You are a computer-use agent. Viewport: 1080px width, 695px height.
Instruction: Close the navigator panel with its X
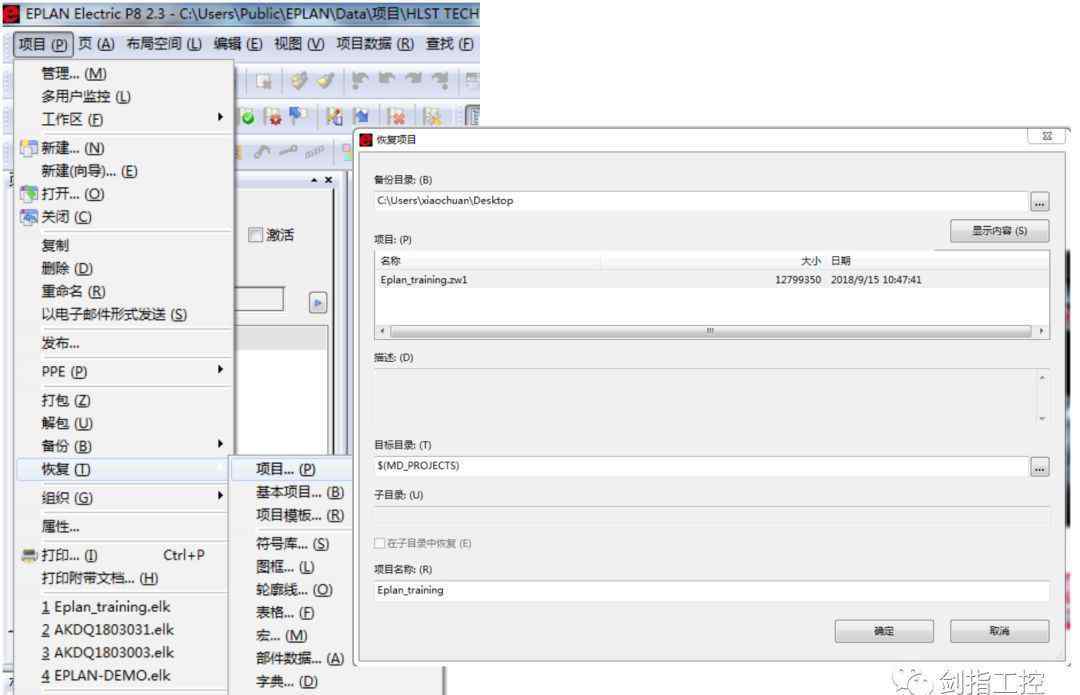(x=329, y=180)
